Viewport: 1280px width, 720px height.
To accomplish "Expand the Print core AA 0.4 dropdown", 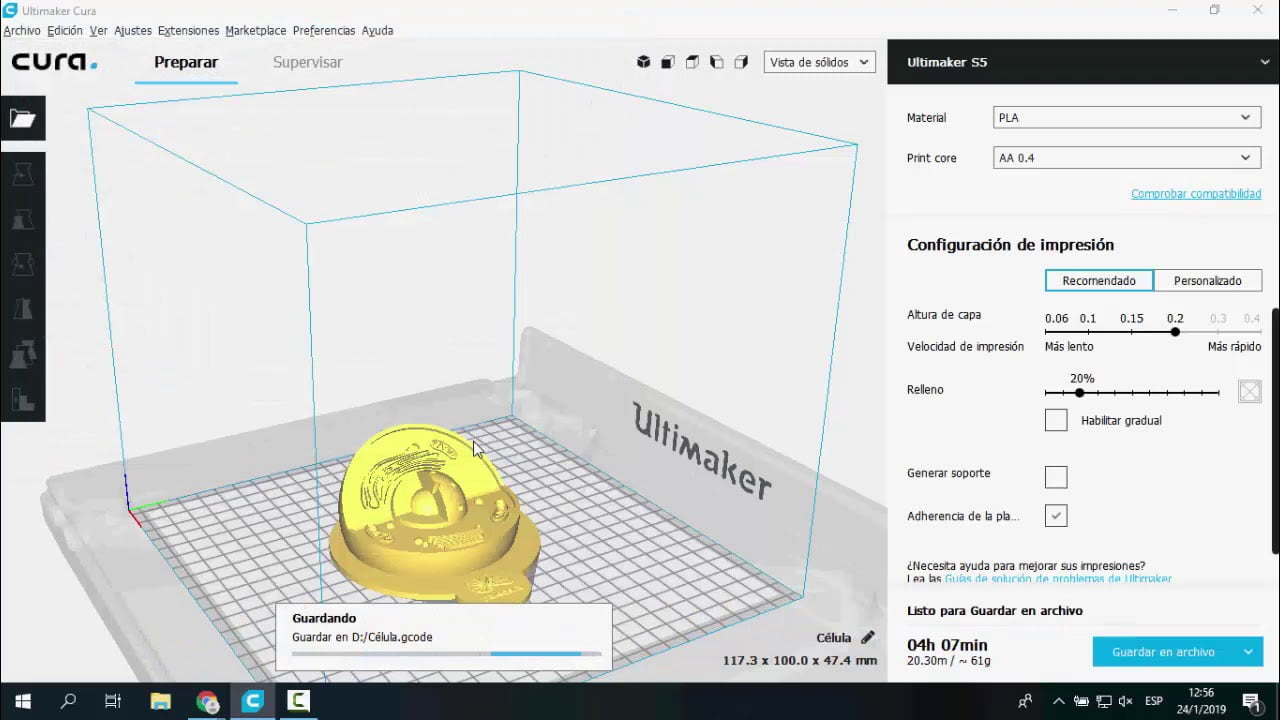I will coord(1126,157).
